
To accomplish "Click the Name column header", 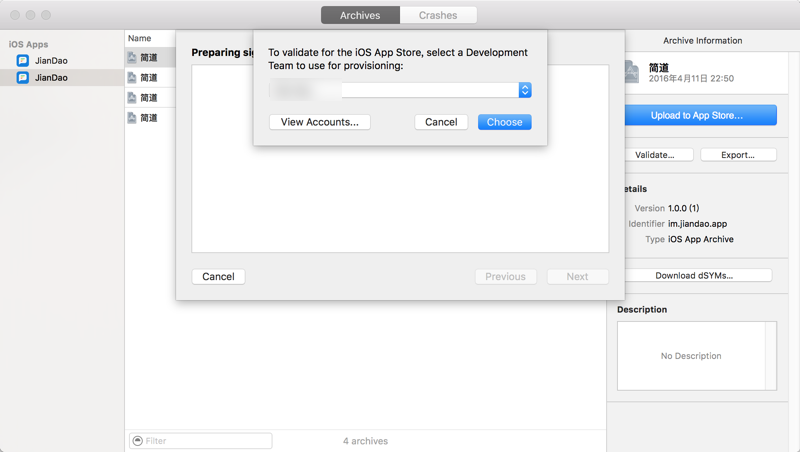I will pyautogui.click(x=140, y=38).
